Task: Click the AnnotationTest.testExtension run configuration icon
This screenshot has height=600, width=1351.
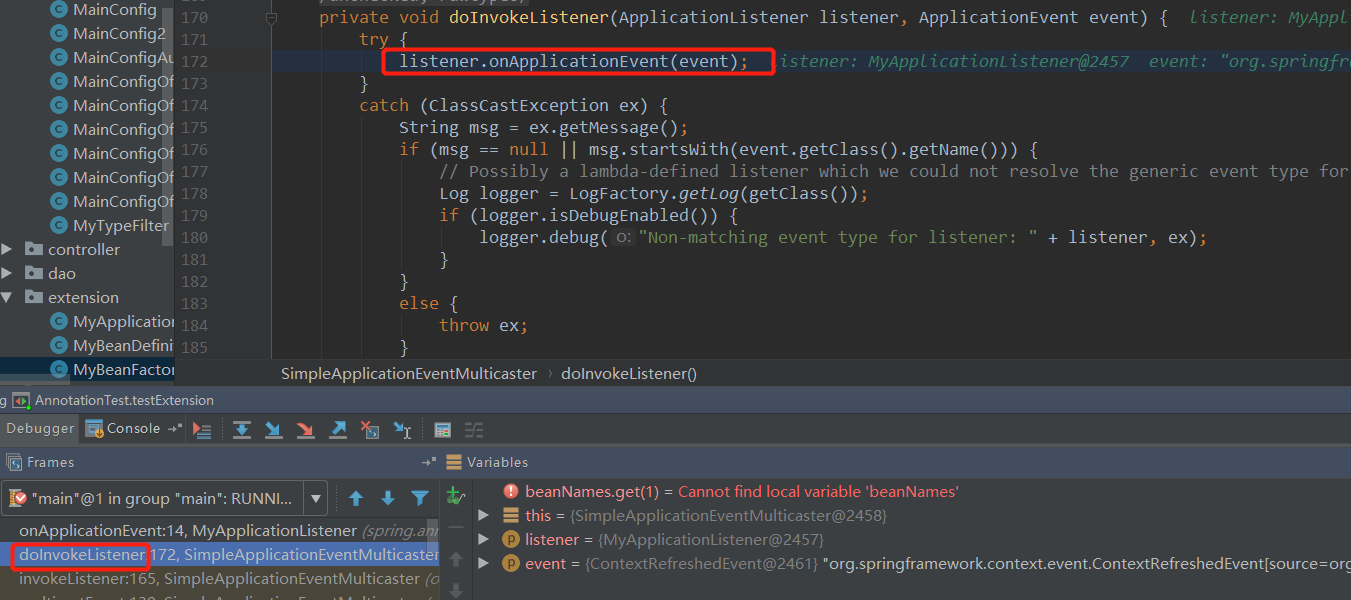Action: 21,400
